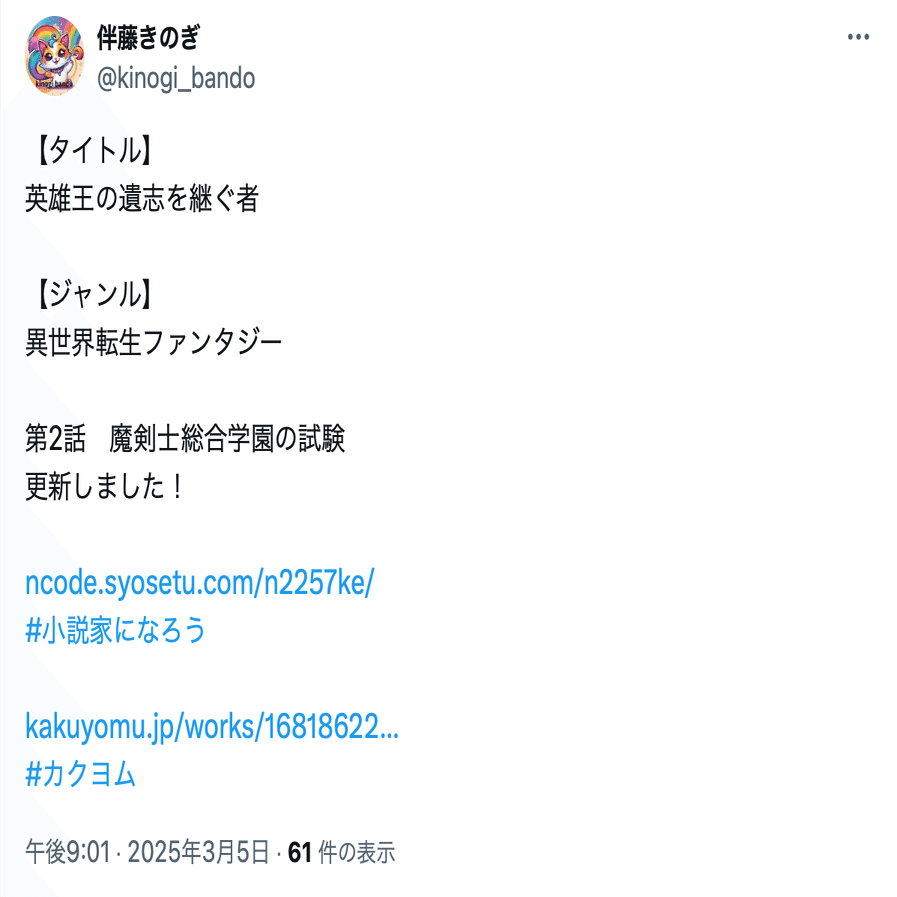Click the bold 61 view number
897x897 pixels.
click(299, 852)
